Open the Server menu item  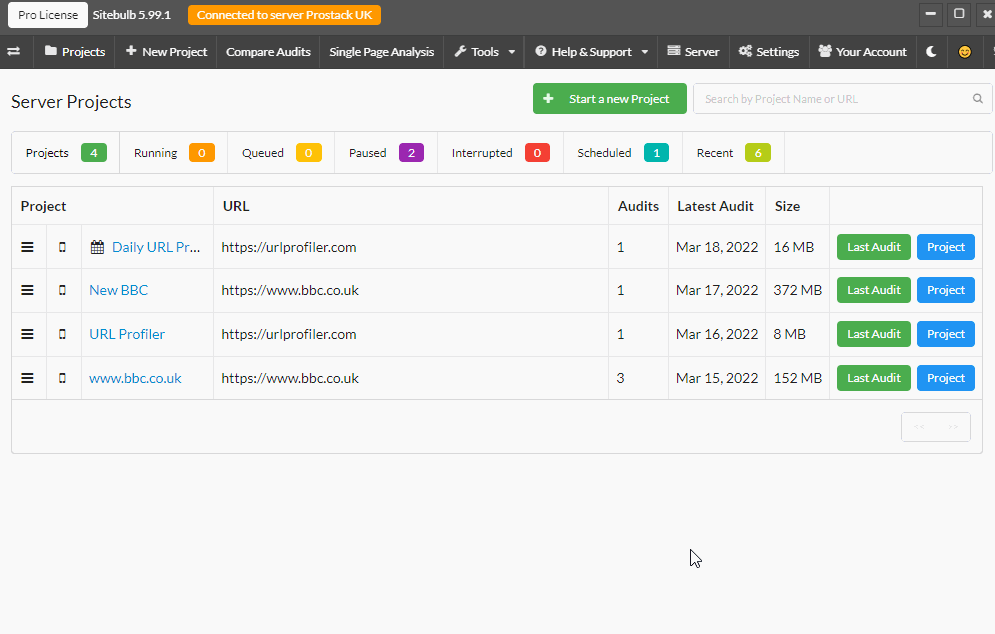point(693,52)
